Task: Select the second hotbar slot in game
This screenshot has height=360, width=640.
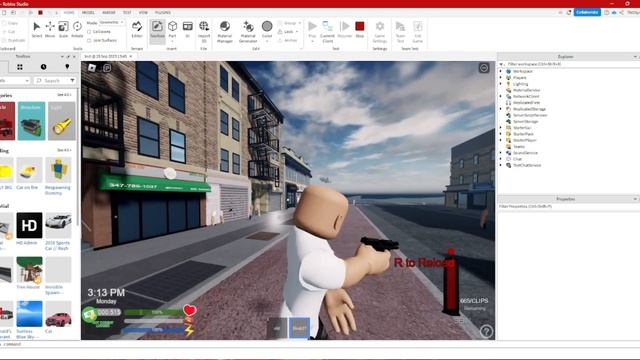Action: [x=299, y=327]
